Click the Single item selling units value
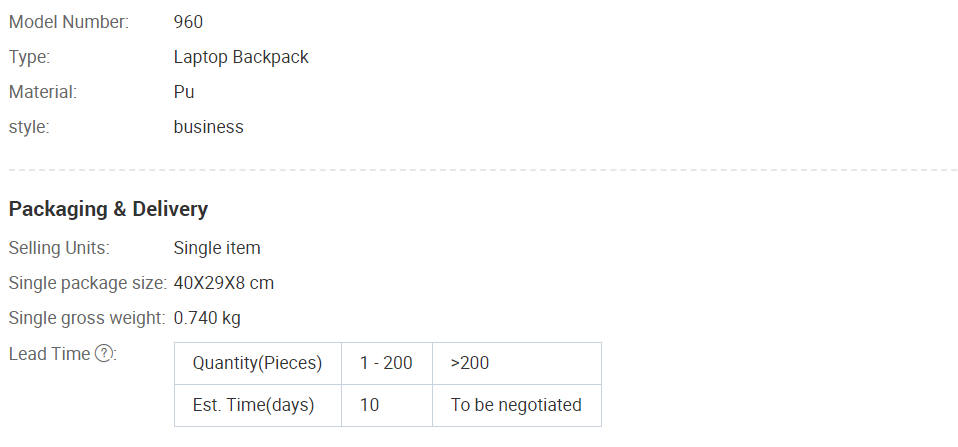 pos(217,248)
